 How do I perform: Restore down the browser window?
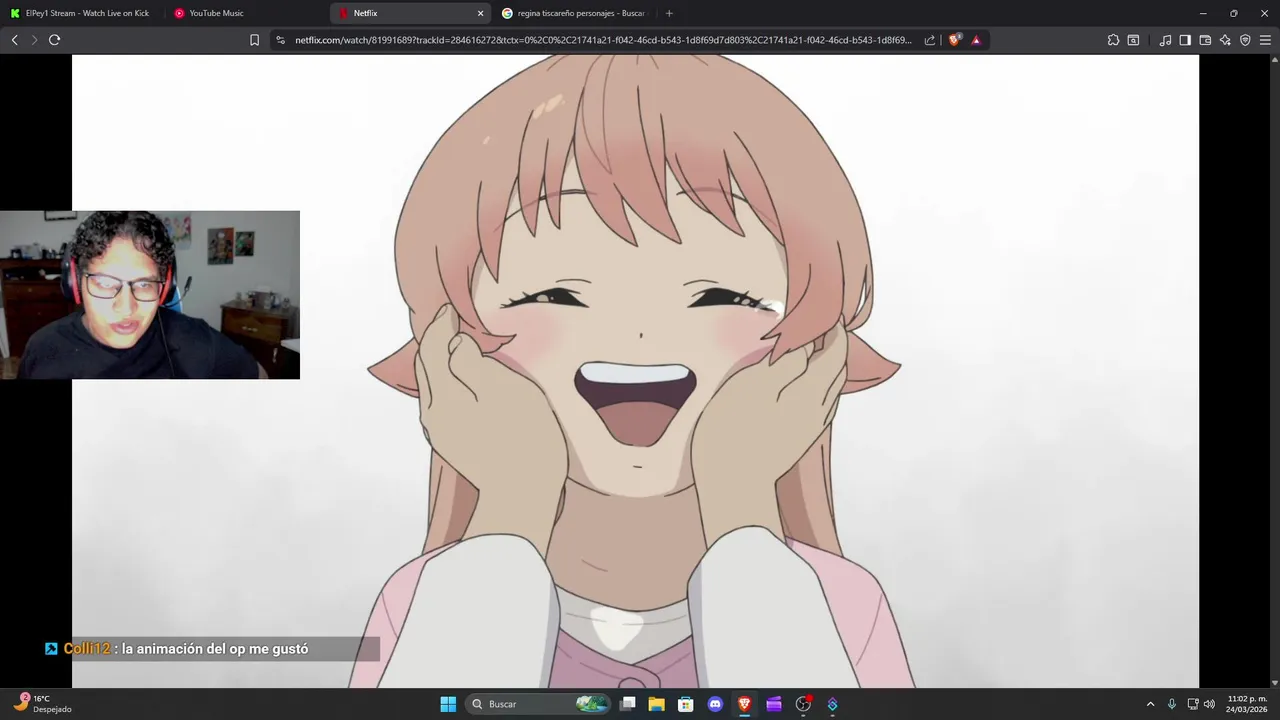point(1233,13)
